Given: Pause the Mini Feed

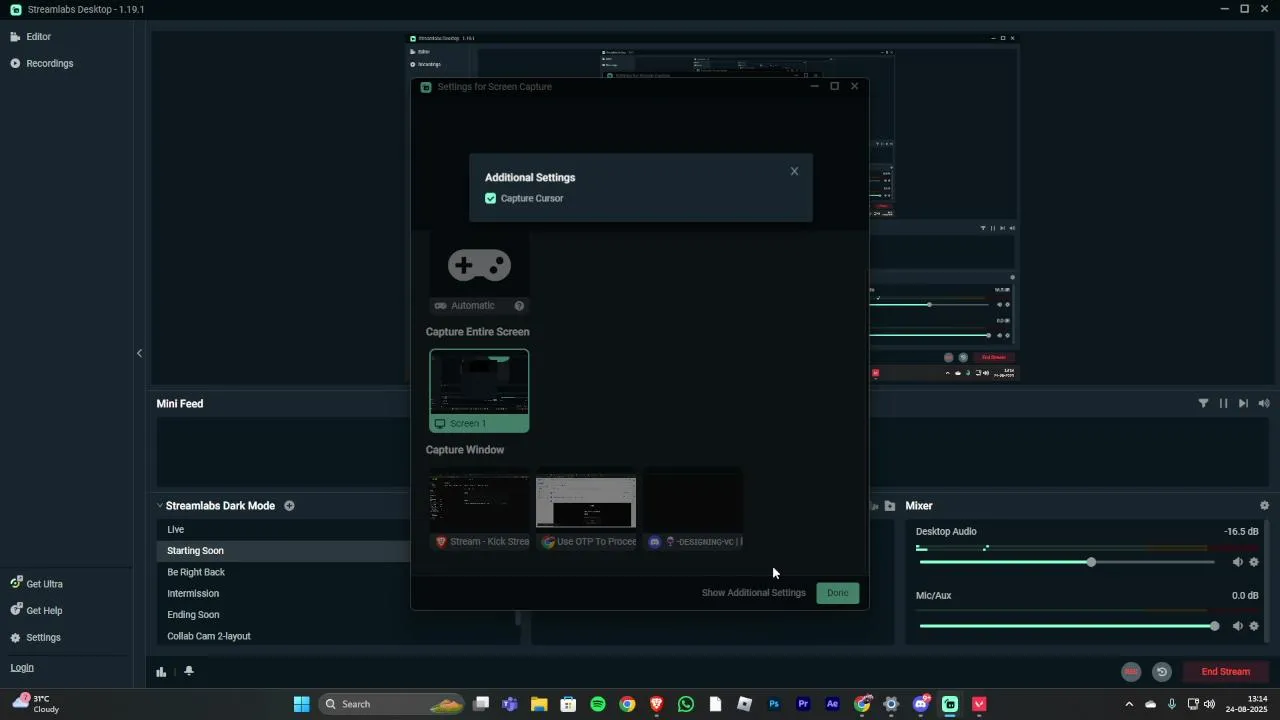Looking at the screenshot, I should [x=1223, y=404].
